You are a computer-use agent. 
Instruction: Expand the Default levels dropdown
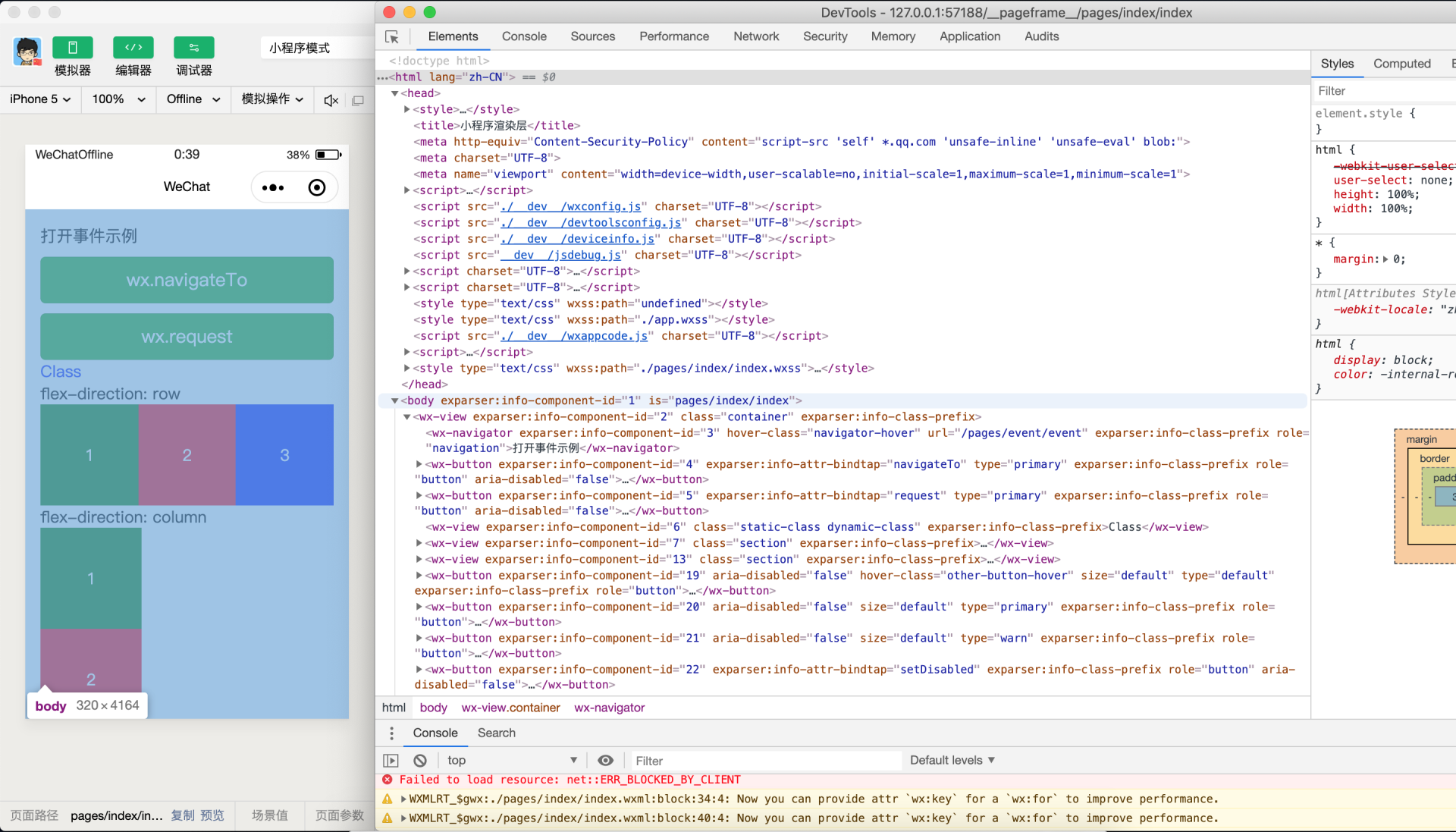952,761
